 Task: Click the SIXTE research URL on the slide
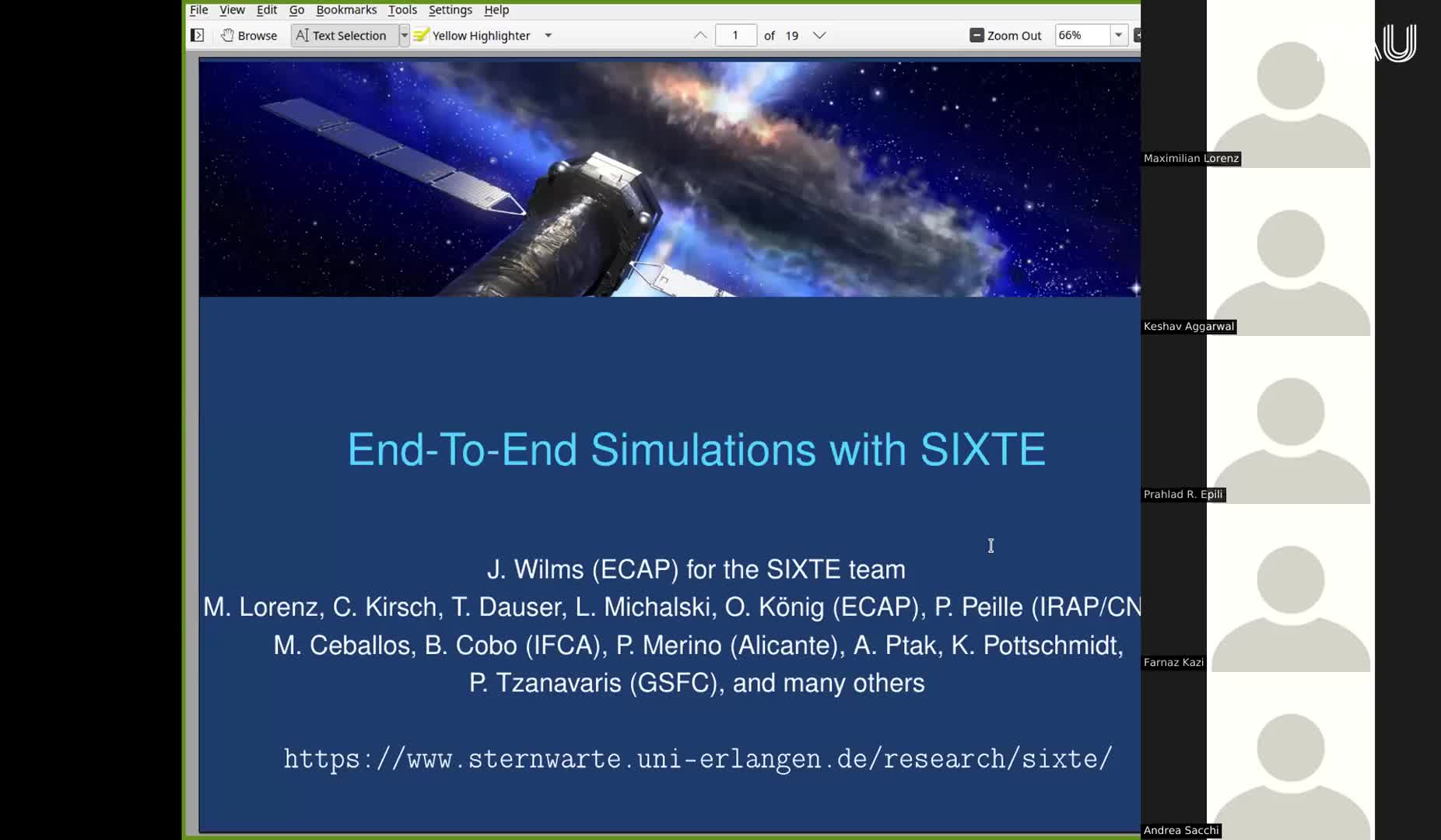[698, 758]
